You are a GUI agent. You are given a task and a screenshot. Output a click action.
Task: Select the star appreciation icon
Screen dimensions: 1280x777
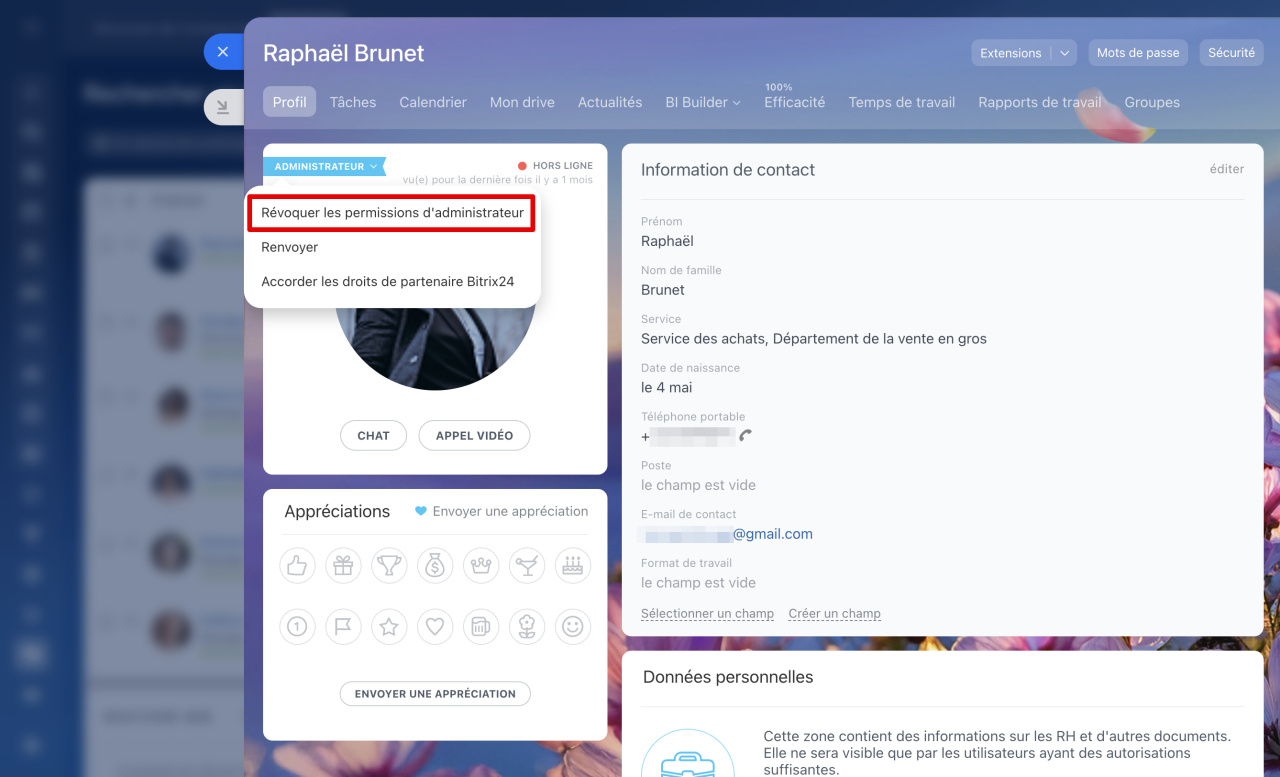point(389,627)
